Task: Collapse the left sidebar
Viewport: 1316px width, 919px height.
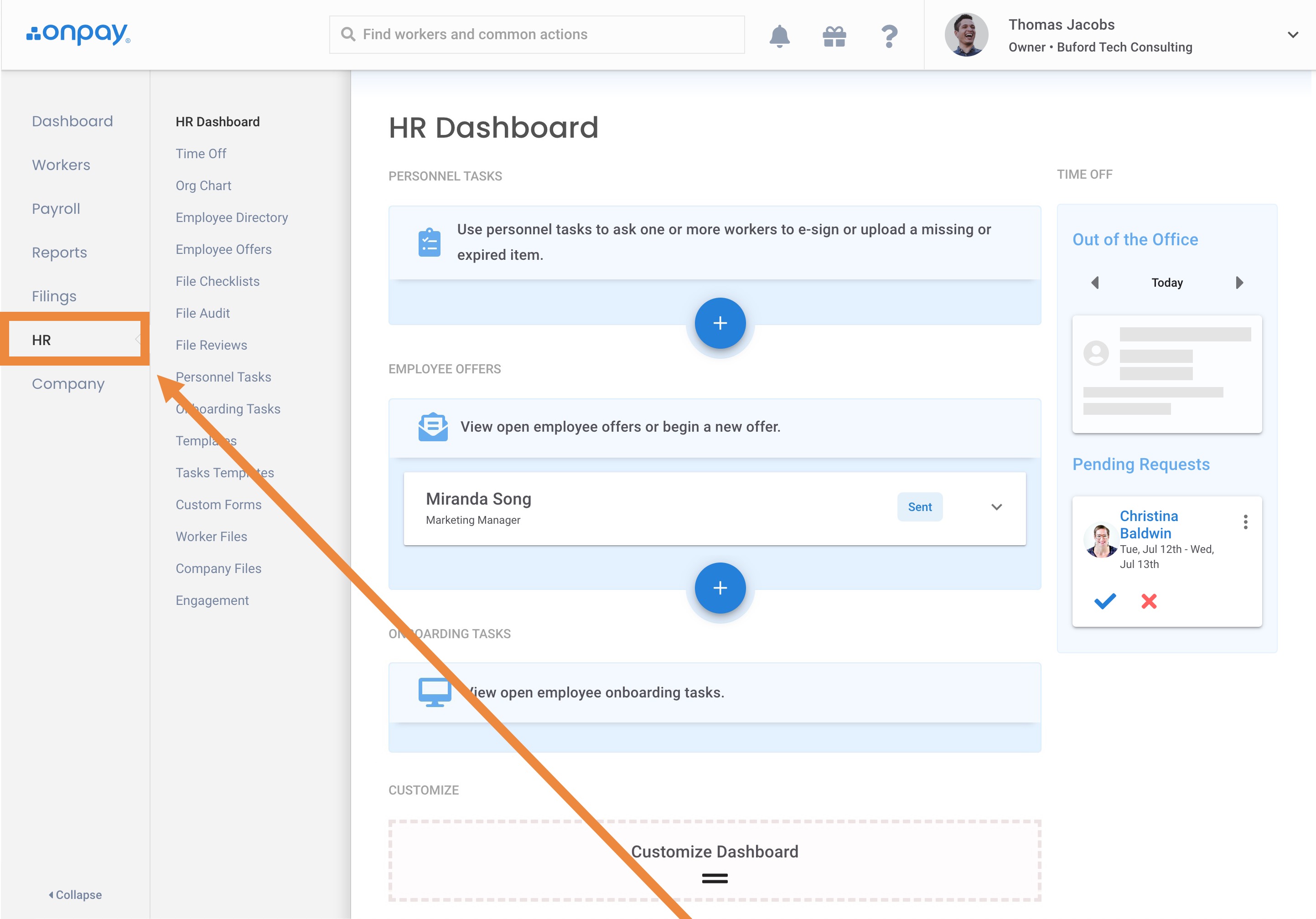Action: [75, 894]
